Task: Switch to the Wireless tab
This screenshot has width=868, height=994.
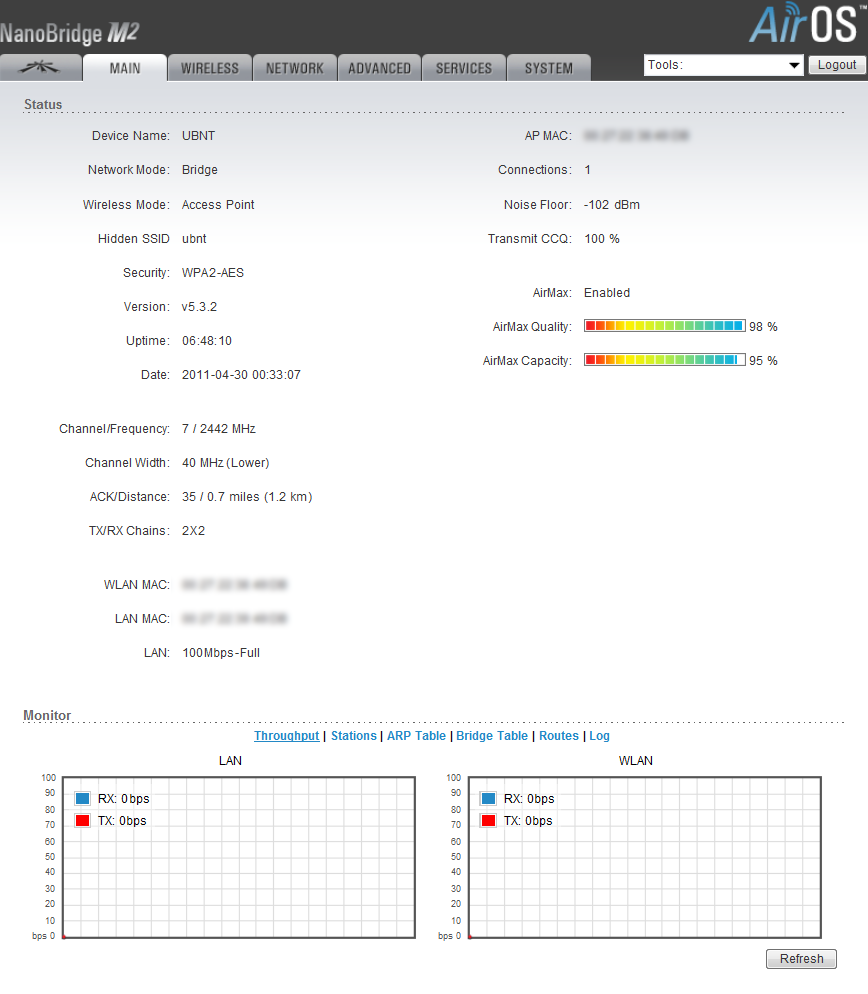Action: (210, 68)
